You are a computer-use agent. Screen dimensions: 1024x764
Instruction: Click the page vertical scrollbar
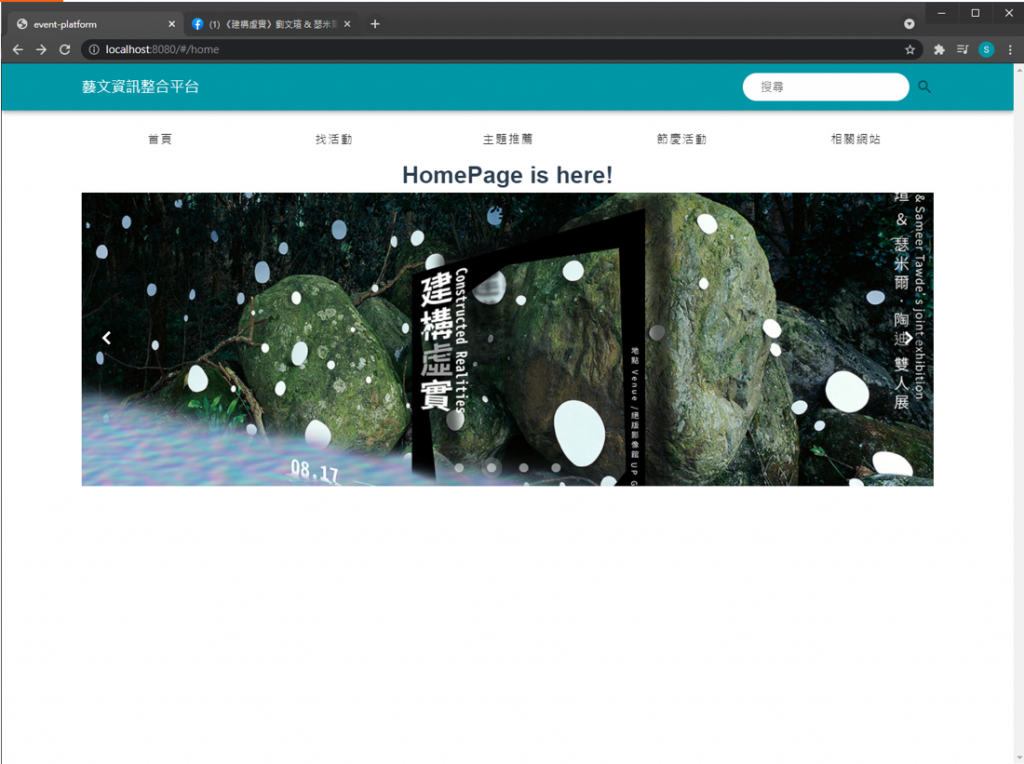(x=1019, y=414)
